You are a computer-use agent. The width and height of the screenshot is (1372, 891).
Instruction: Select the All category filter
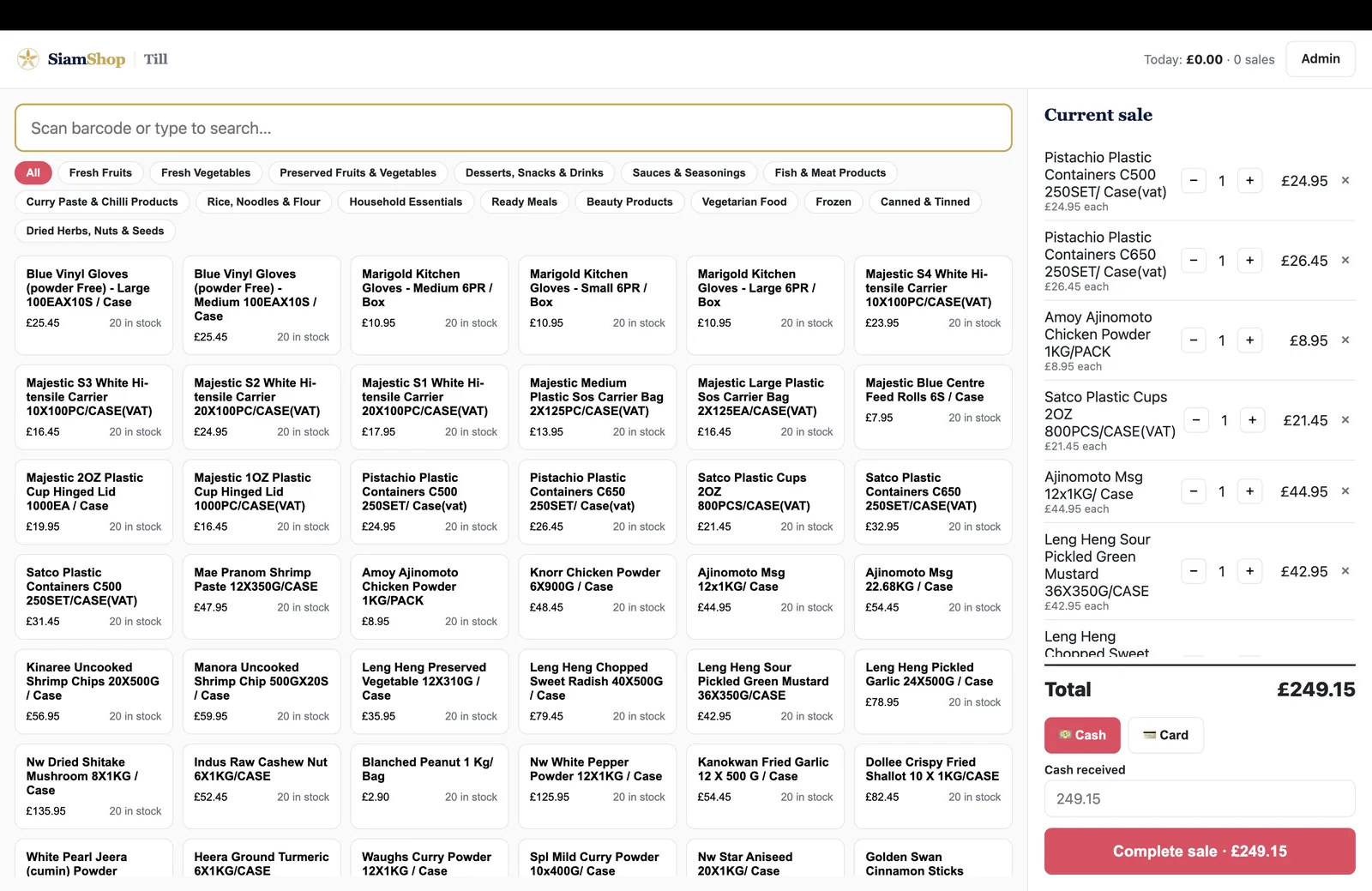(33, 172)
